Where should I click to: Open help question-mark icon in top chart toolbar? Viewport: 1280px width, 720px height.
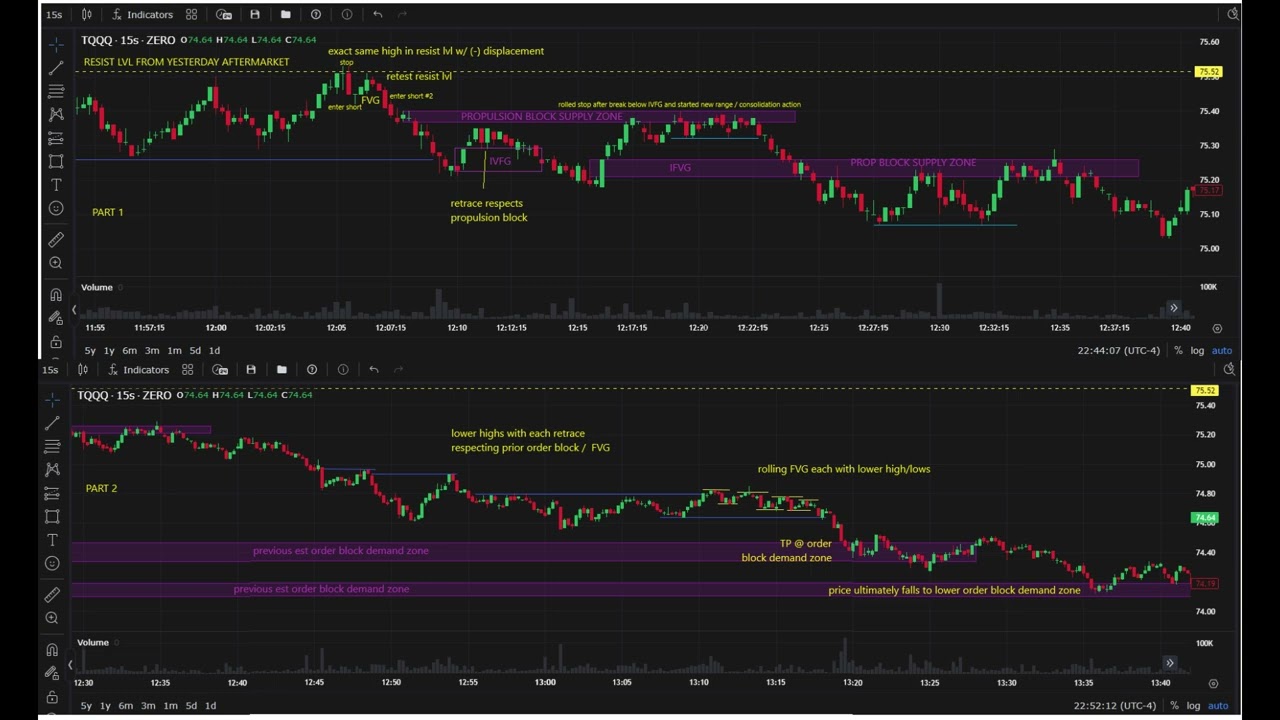pos(316,14)
